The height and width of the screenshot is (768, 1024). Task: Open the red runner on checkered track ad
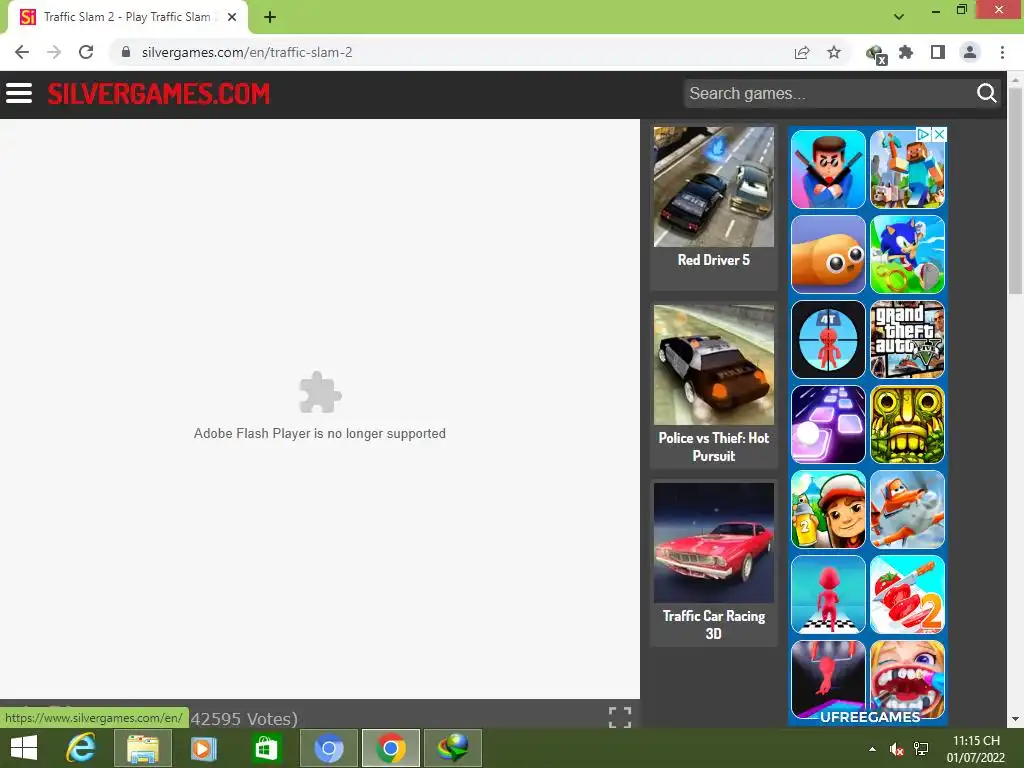828,594
